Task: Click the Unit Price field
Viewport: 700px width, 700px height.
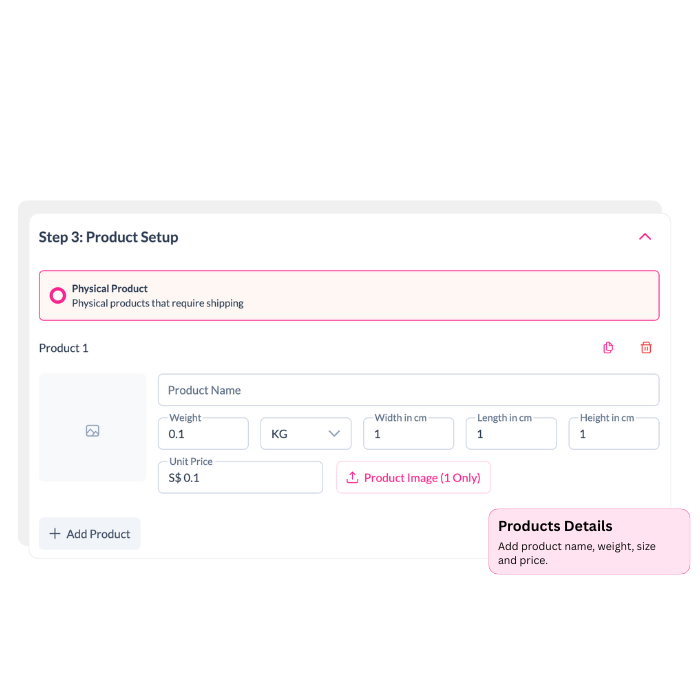Action: (x=240, y=478)
